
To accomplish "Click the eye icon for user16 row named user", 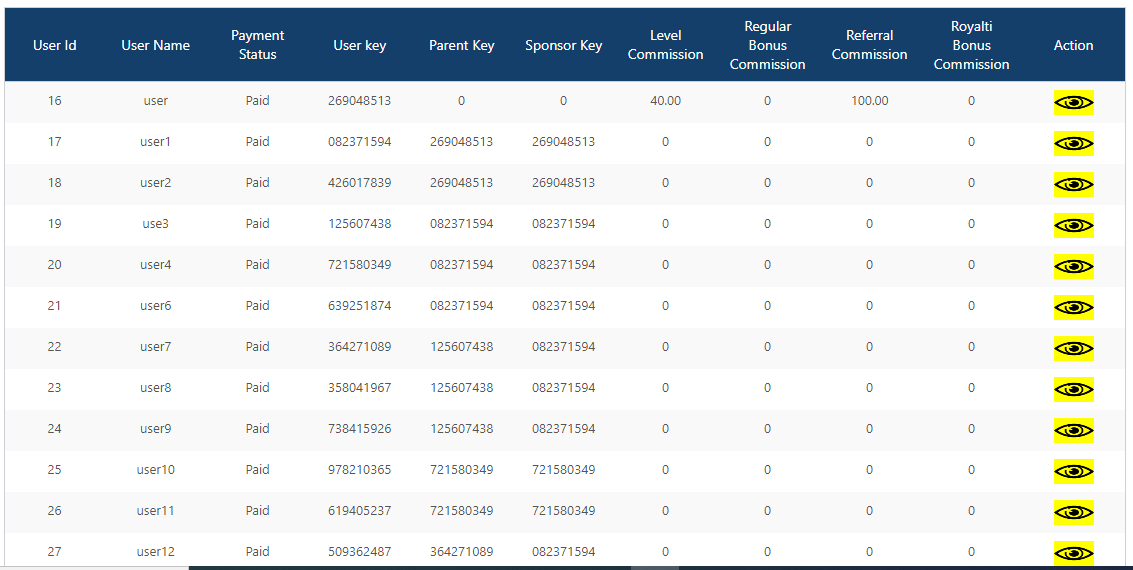I will tap(1073, 103).
